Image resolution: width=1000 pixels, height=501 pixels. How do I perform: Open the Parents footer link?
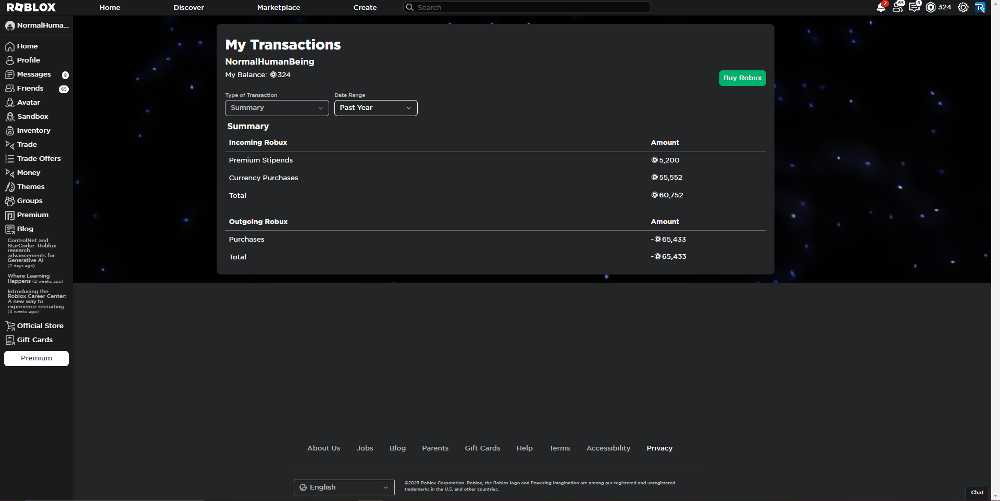435,448
